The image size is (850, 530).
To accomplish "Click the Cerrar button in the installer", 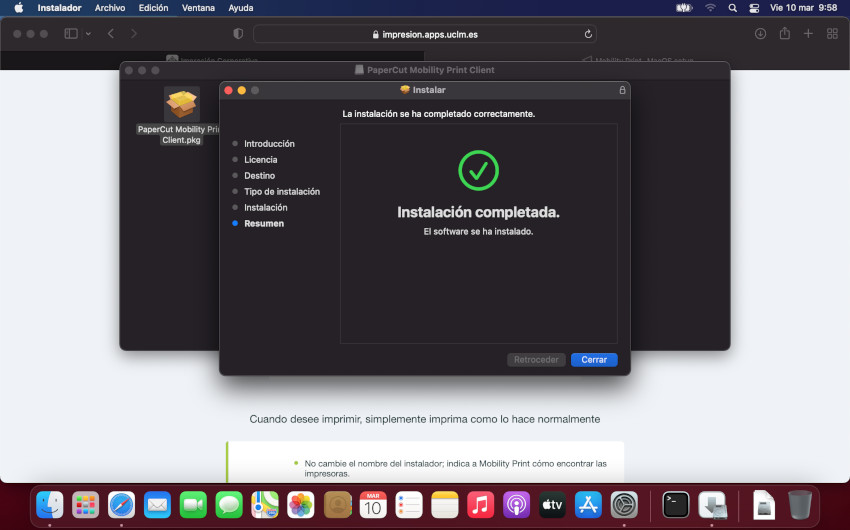I will 594,360.
